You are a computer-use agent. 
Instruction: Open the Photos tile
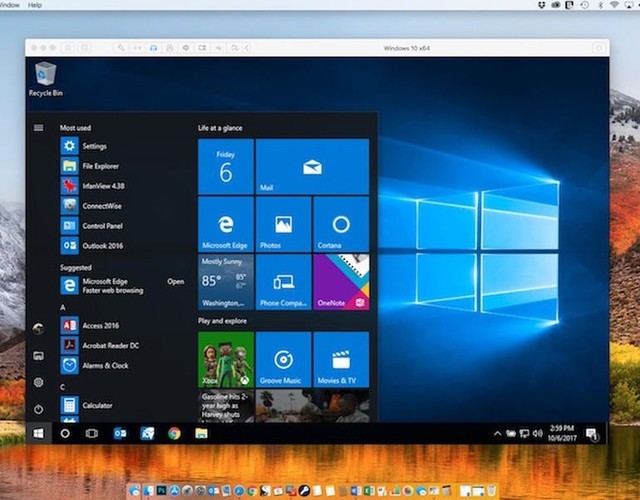click(x=283, y=224)
